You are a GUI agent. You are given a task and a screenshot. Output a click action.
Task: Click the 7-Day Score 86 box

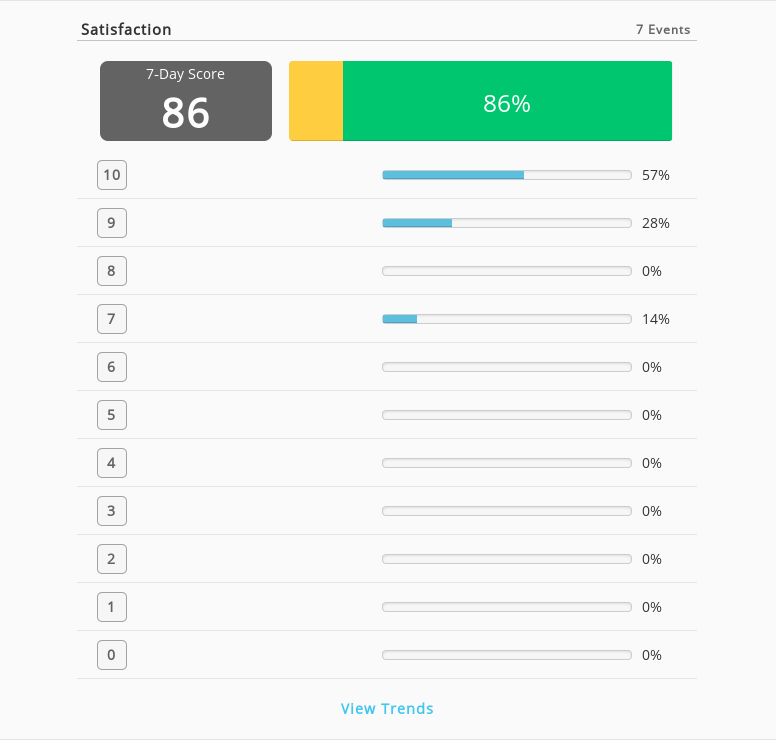[186, 101]
